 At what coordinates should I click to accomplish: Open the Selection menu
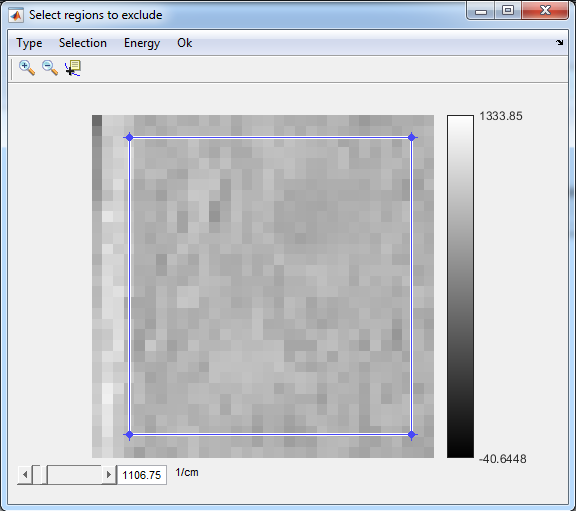pos(83,43)
